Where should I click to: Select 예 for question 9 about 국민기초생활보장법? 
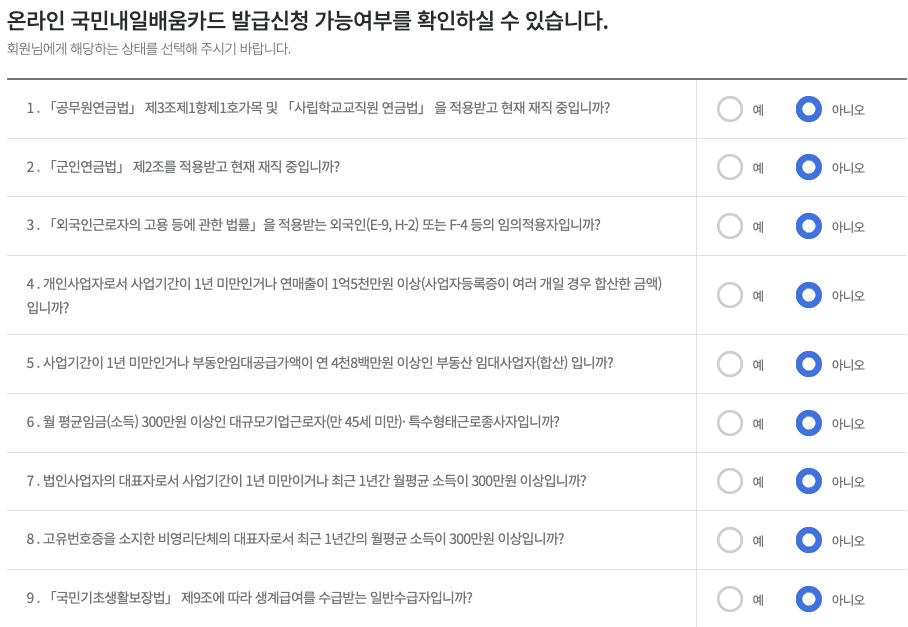click(731, 598)
